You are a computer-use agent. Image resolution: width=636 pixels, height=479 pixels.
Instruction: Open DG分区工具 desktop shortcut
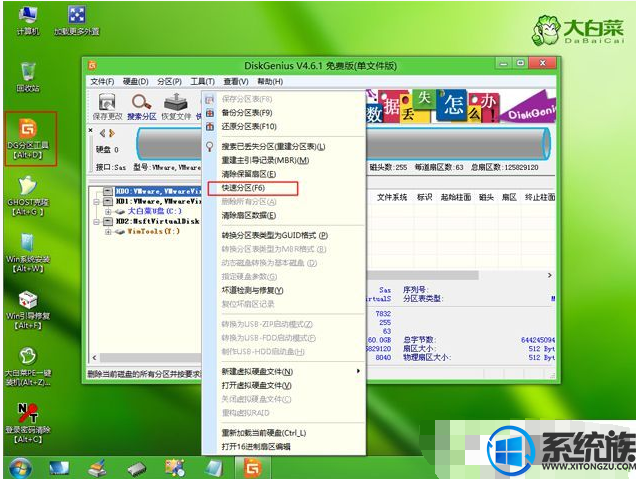(x=28, y=135)
